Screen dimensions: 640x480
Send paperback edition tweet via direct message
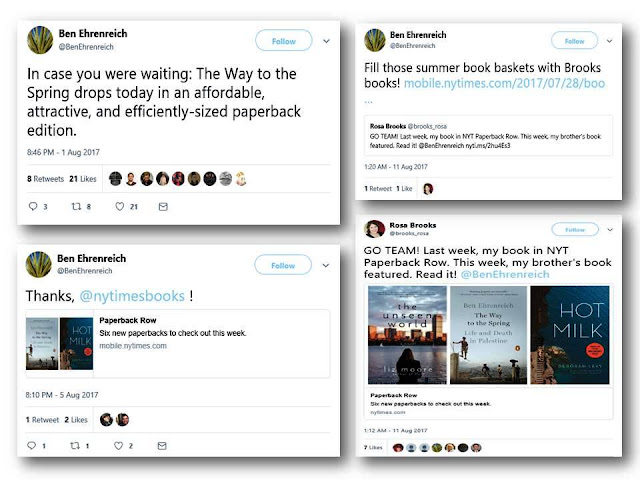[163, 207]
